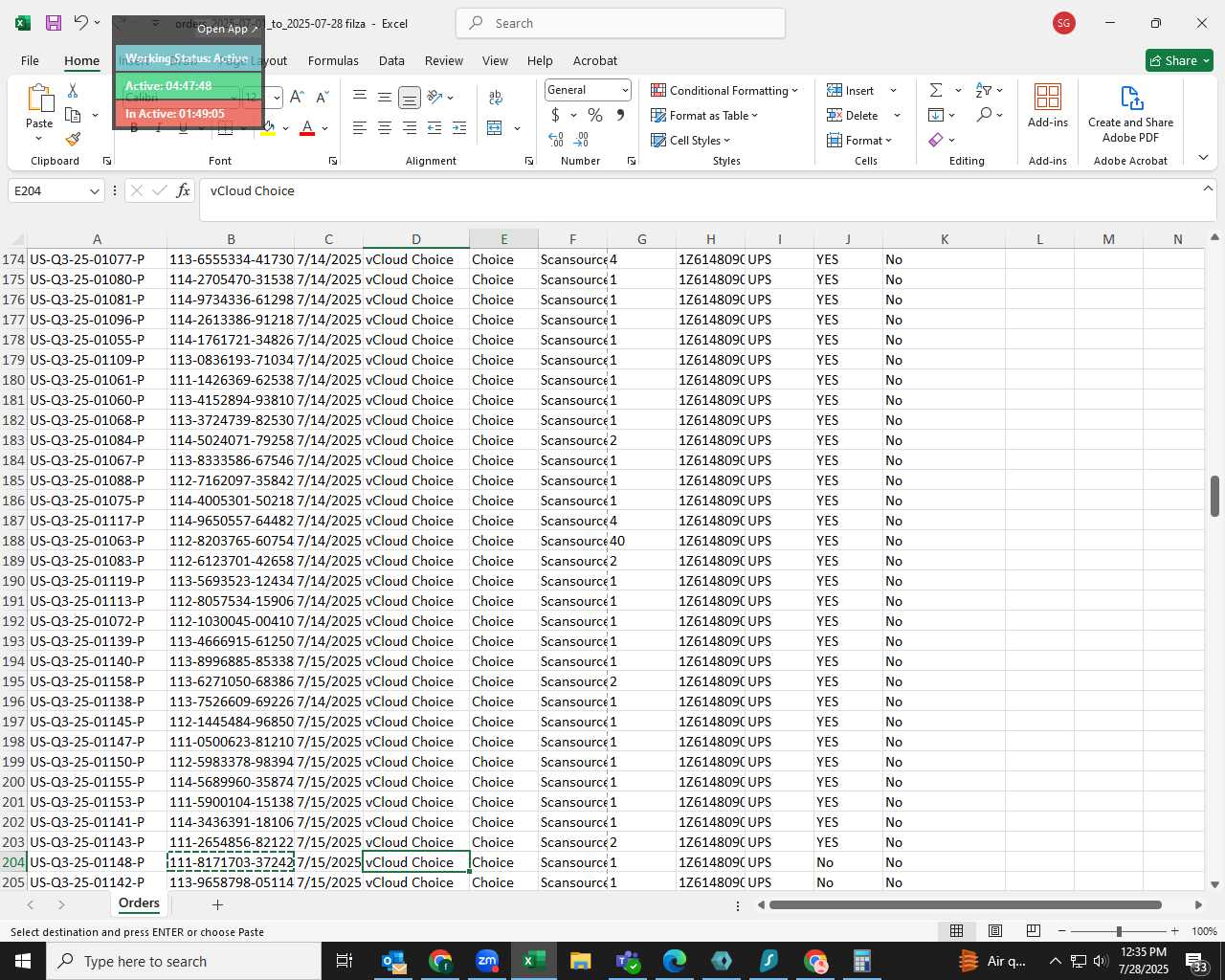1225x980 pixels.
Task: Click the Format Painter brush icon
Action: coord(73,140)
